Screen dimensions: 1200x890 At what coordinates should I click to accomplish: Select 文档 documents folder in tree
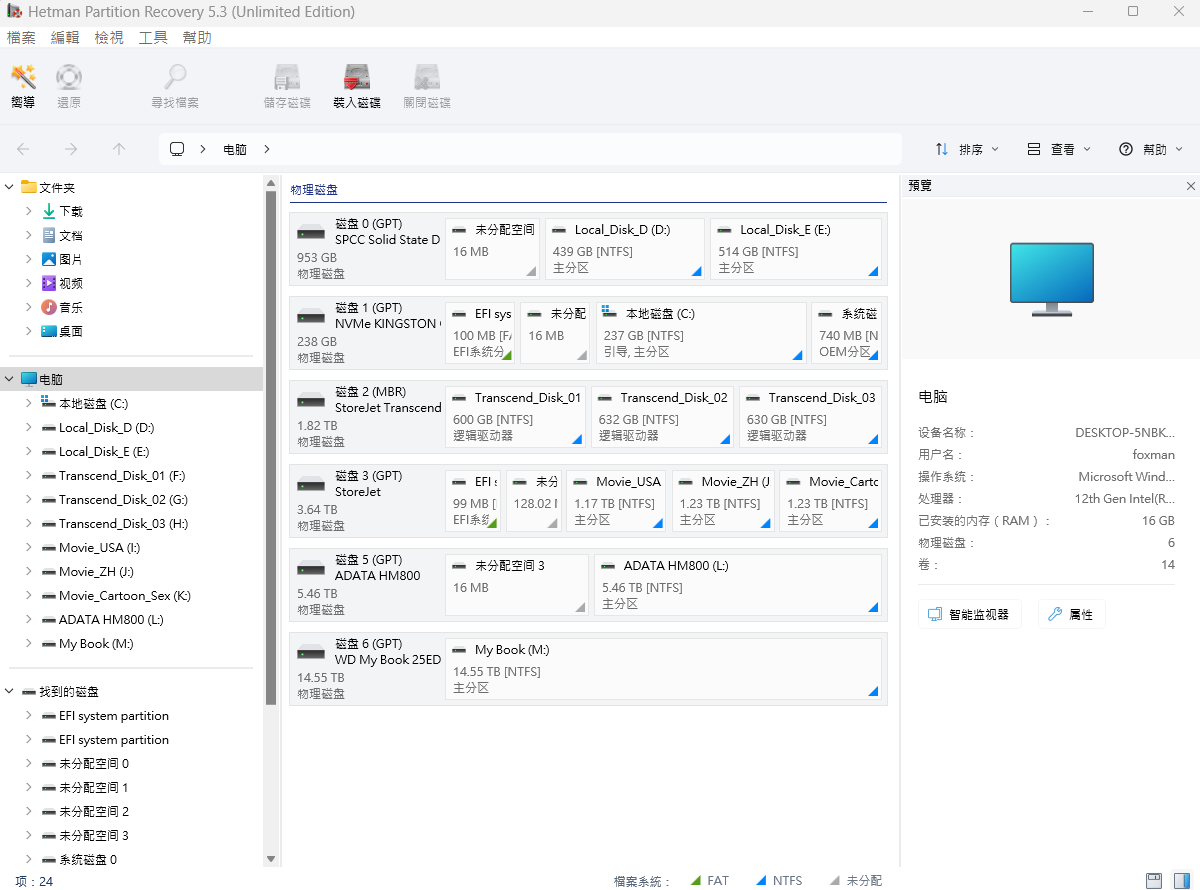click(71, 236)
